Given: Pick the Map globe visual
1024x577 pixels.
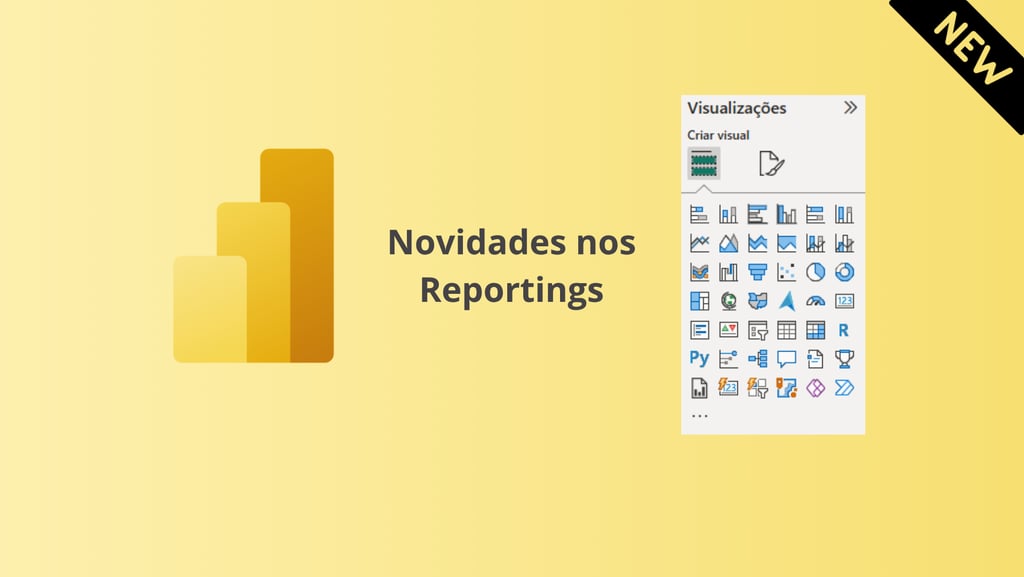Looking at the screenshot, I should 728,301.
